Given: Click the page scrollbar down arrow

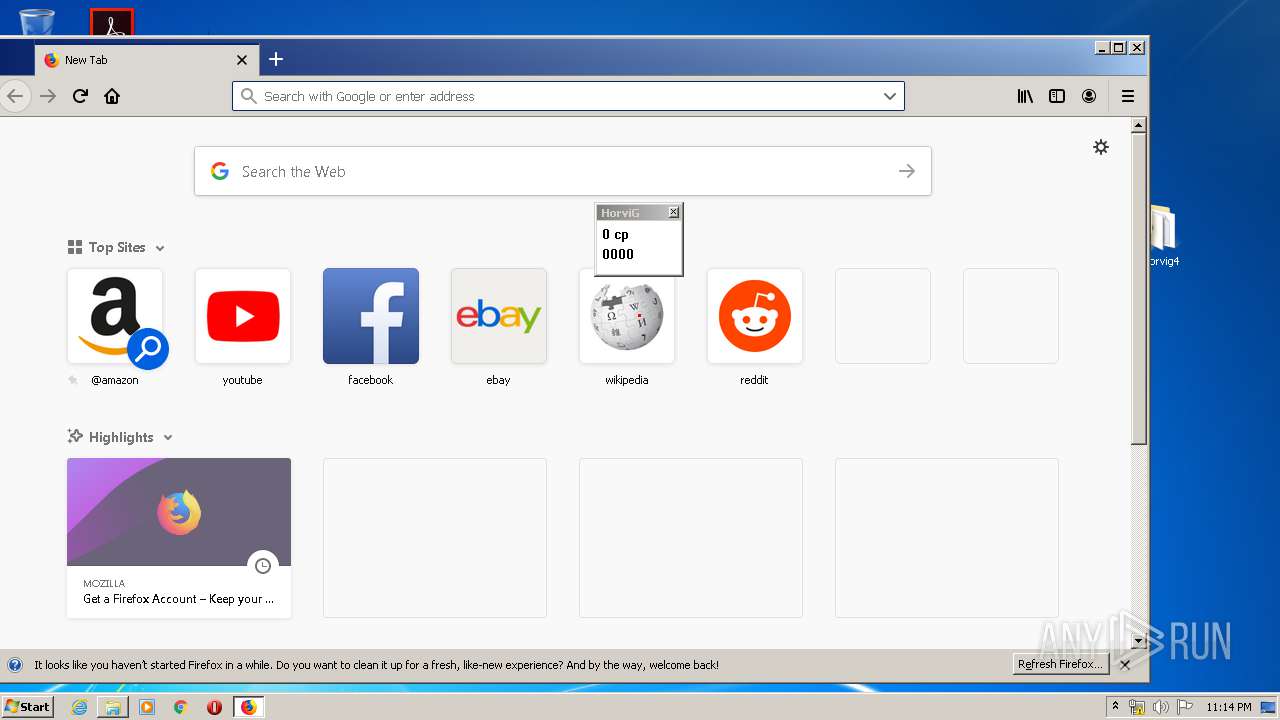Looking at the screenshot, I should [x=1138, y=640].
